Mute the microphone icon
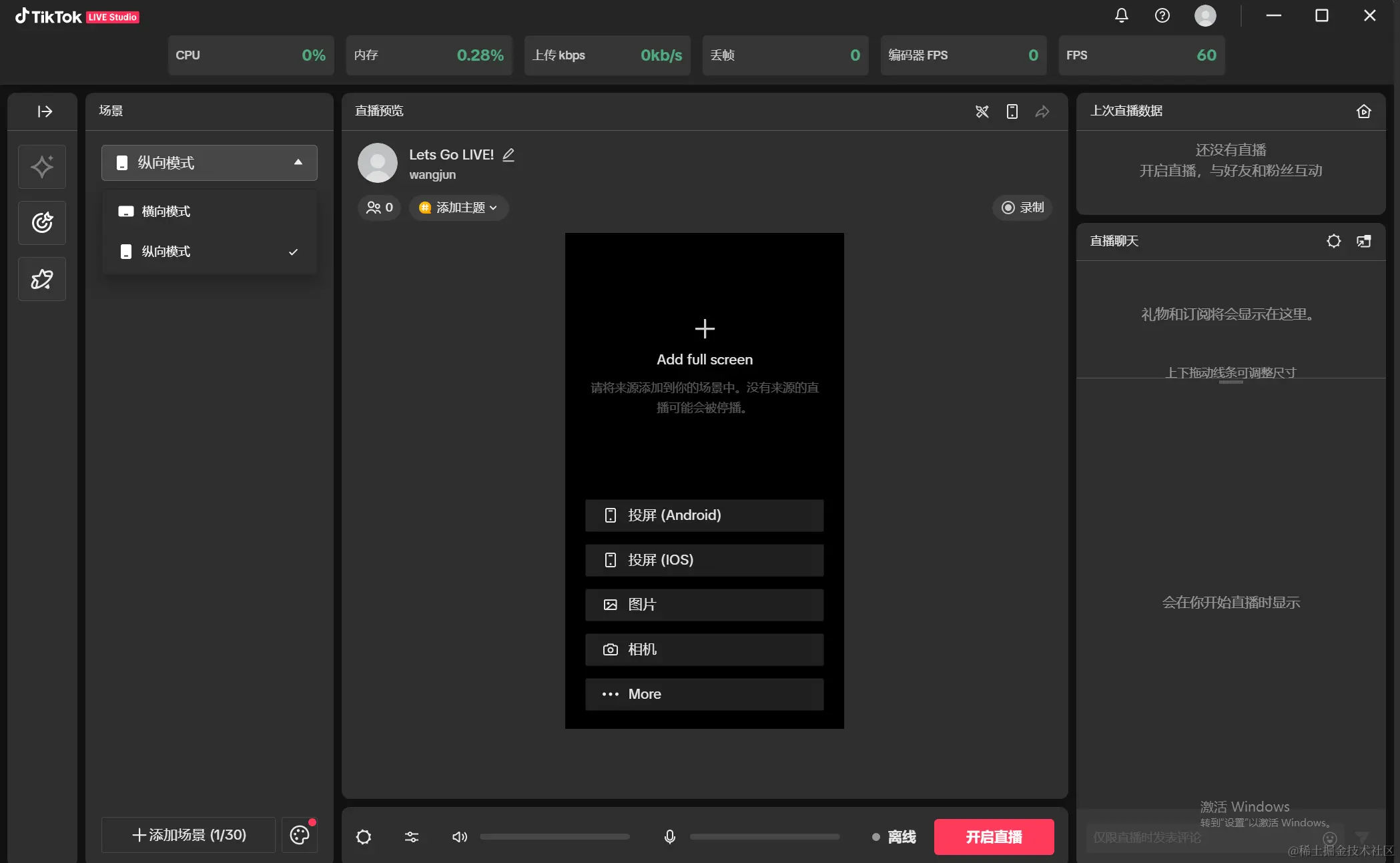This screenshot has height=863, width=1400. (x=669, y=837)
